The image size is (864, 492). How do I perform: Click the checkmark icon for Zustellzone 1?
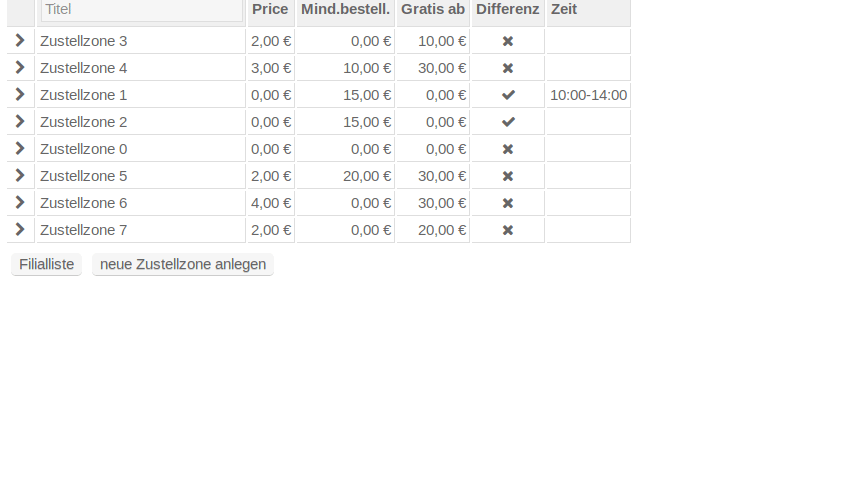point(508,95)
